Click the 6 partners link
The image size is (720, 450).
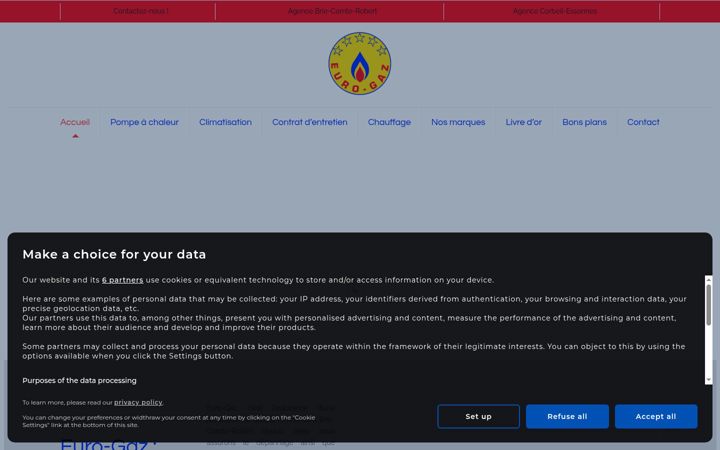pyautogui.click(x=123, y=280)
